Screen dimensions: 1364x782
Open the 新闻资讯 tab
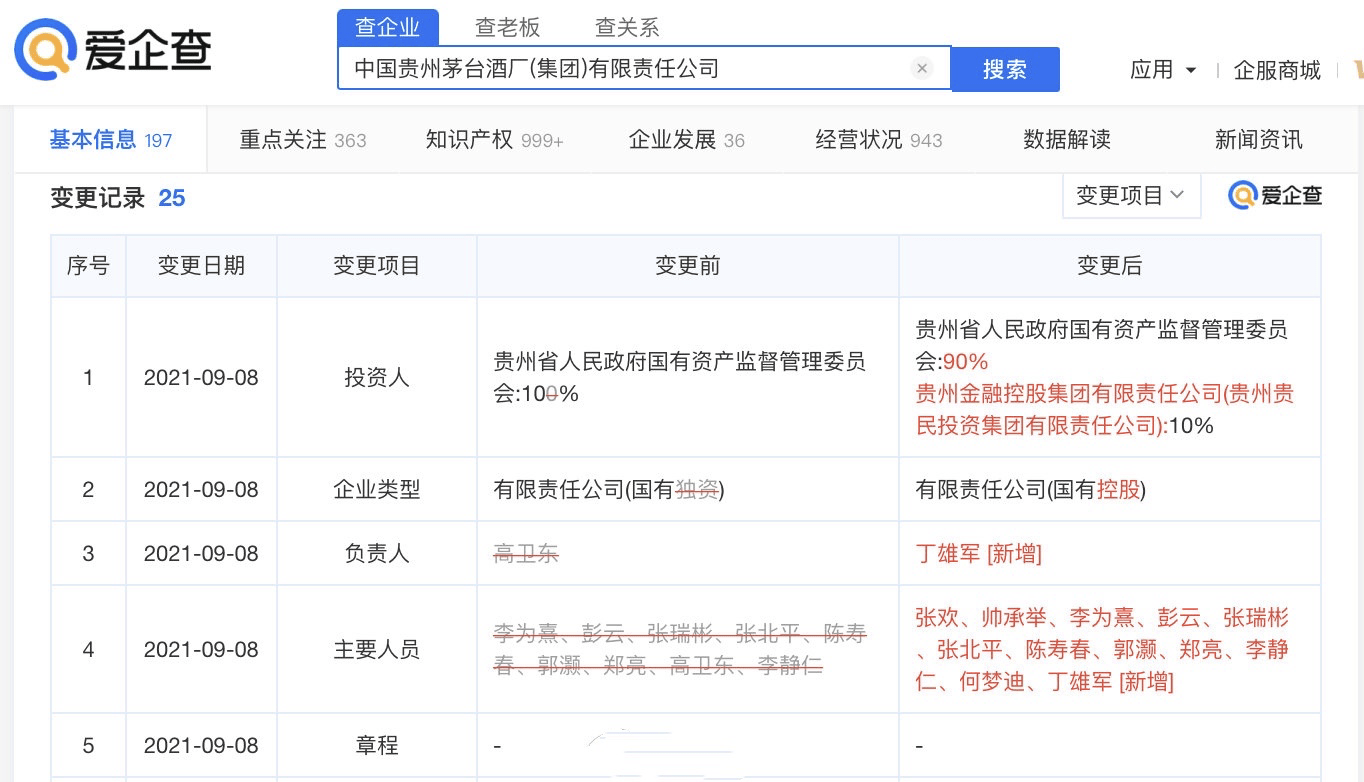pos(1259,140)
